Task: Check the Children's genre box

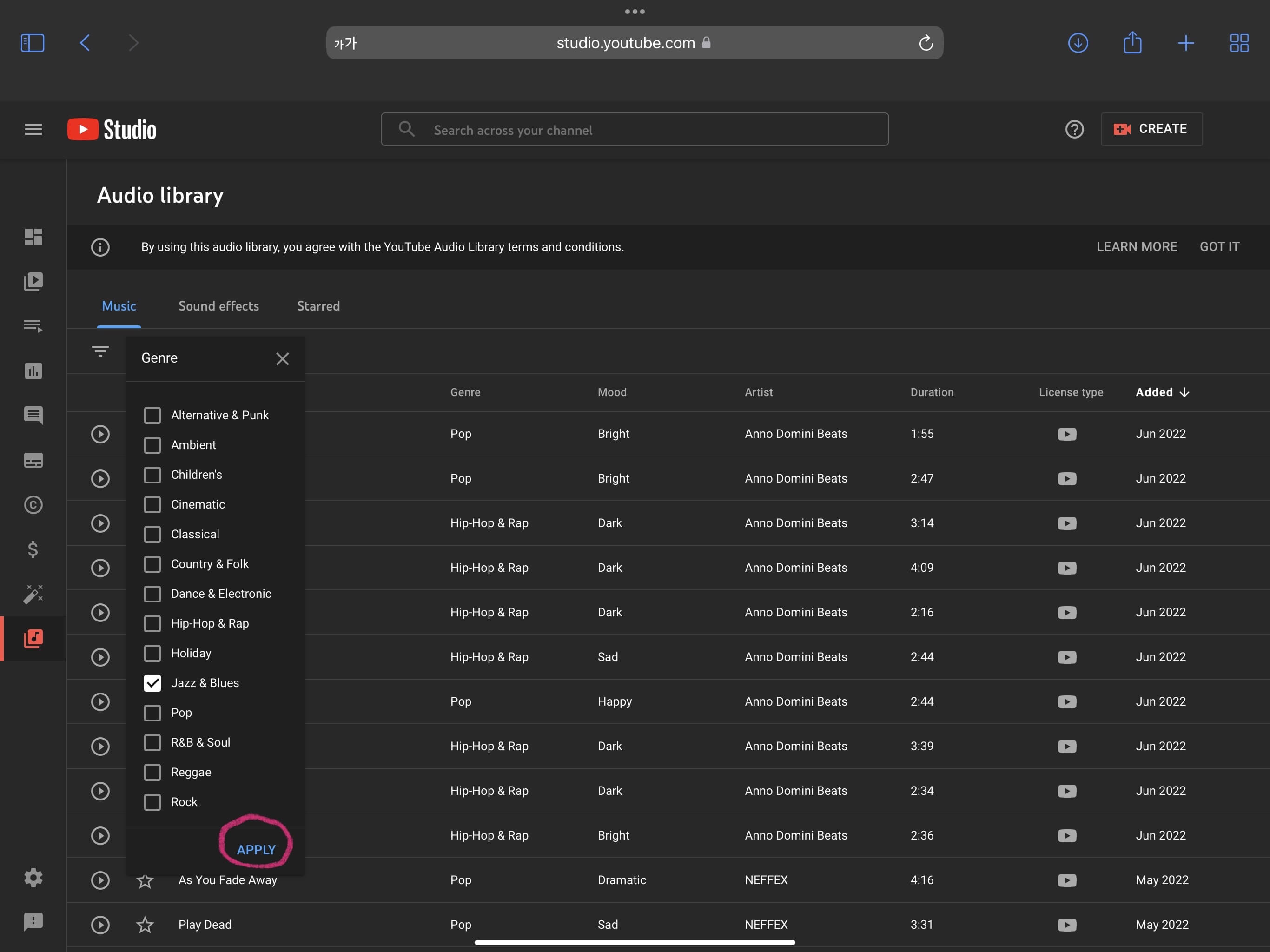Action: point(152,475)
